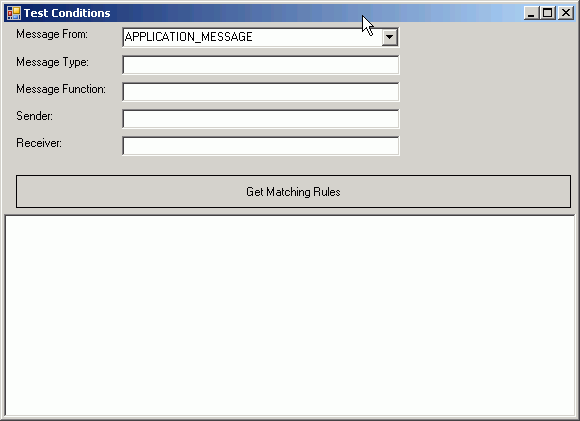Viewport: 580px width, 421px height.
Task: Click the Message Function label
Action: 61,89
